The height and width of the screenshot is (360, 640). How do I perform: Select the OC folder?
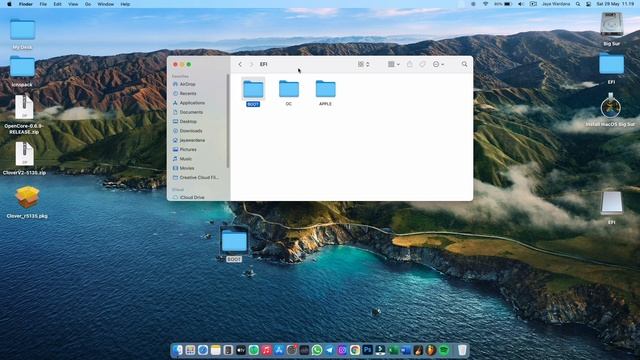tap(289, 92)
